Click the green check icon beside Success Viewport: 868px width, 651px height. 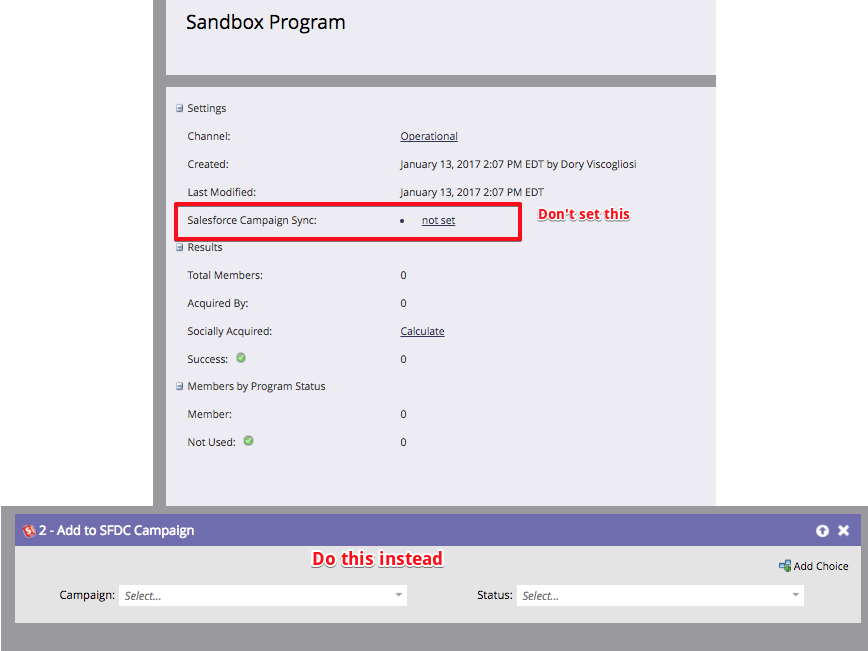(241, 358)
